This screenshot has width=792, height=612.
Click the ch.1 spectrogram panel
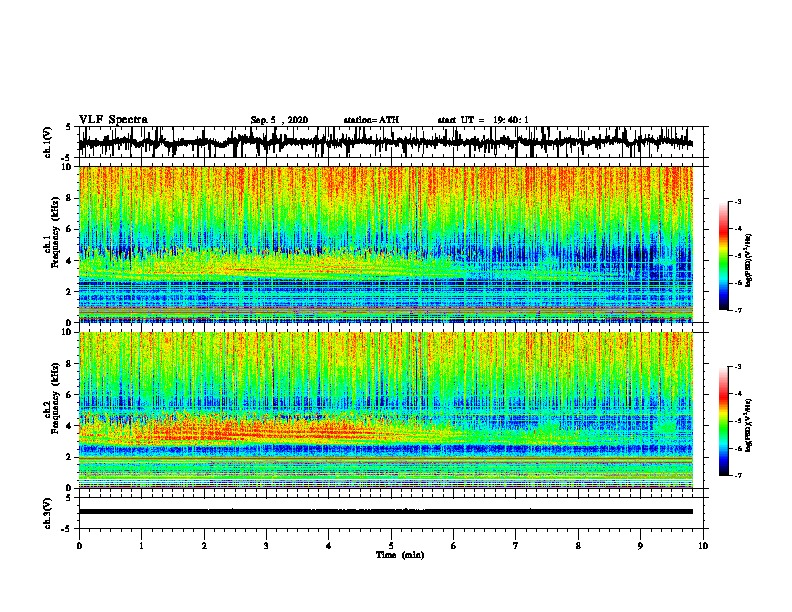[385, 244]
